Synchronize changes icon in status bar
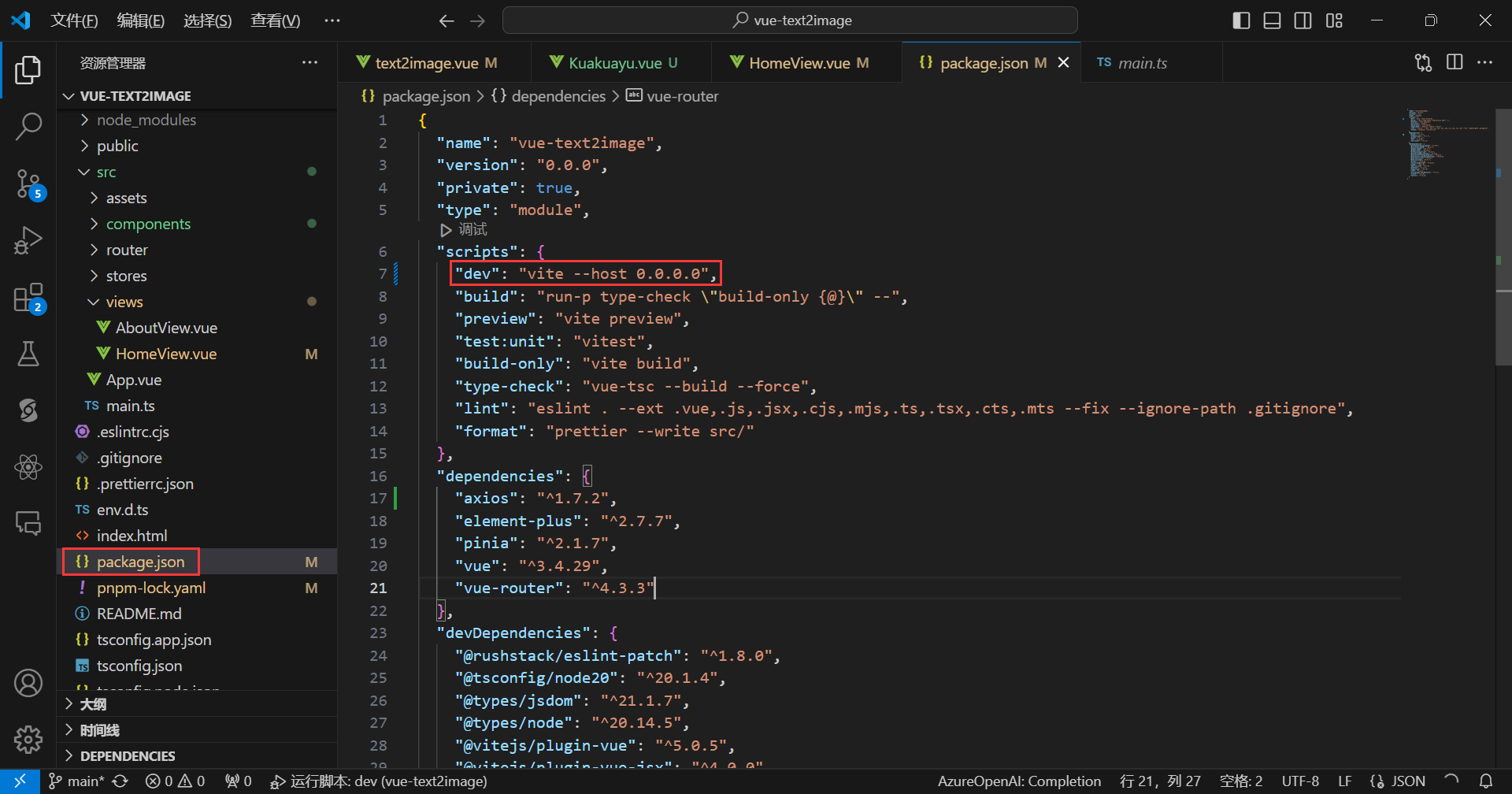The width and height of the screenshot is (1512, 794). pos(120,781)
